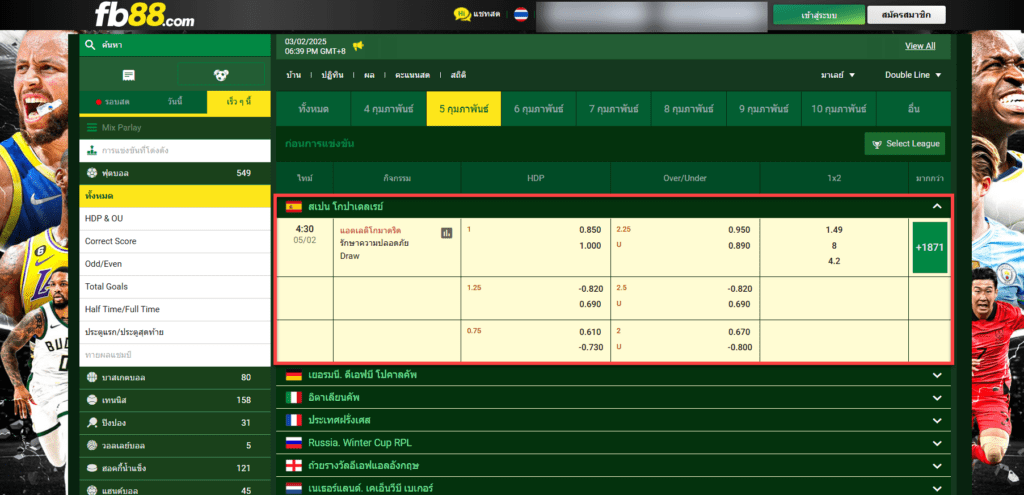Select HDP & OU market filter
Image resolution: width=1024 pixels, height=495 pixels.
(x=175, y=219)
